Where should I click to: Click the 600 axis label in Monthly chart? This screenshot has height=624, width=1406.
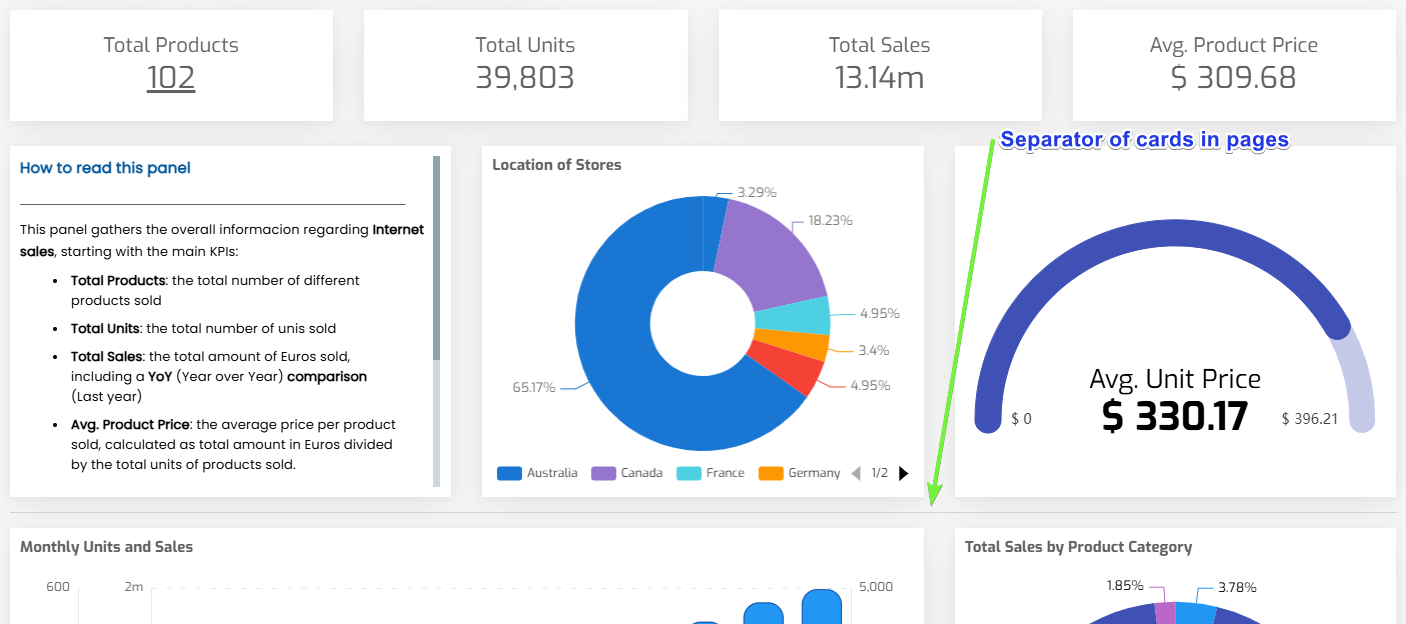(x=58, y=587)
